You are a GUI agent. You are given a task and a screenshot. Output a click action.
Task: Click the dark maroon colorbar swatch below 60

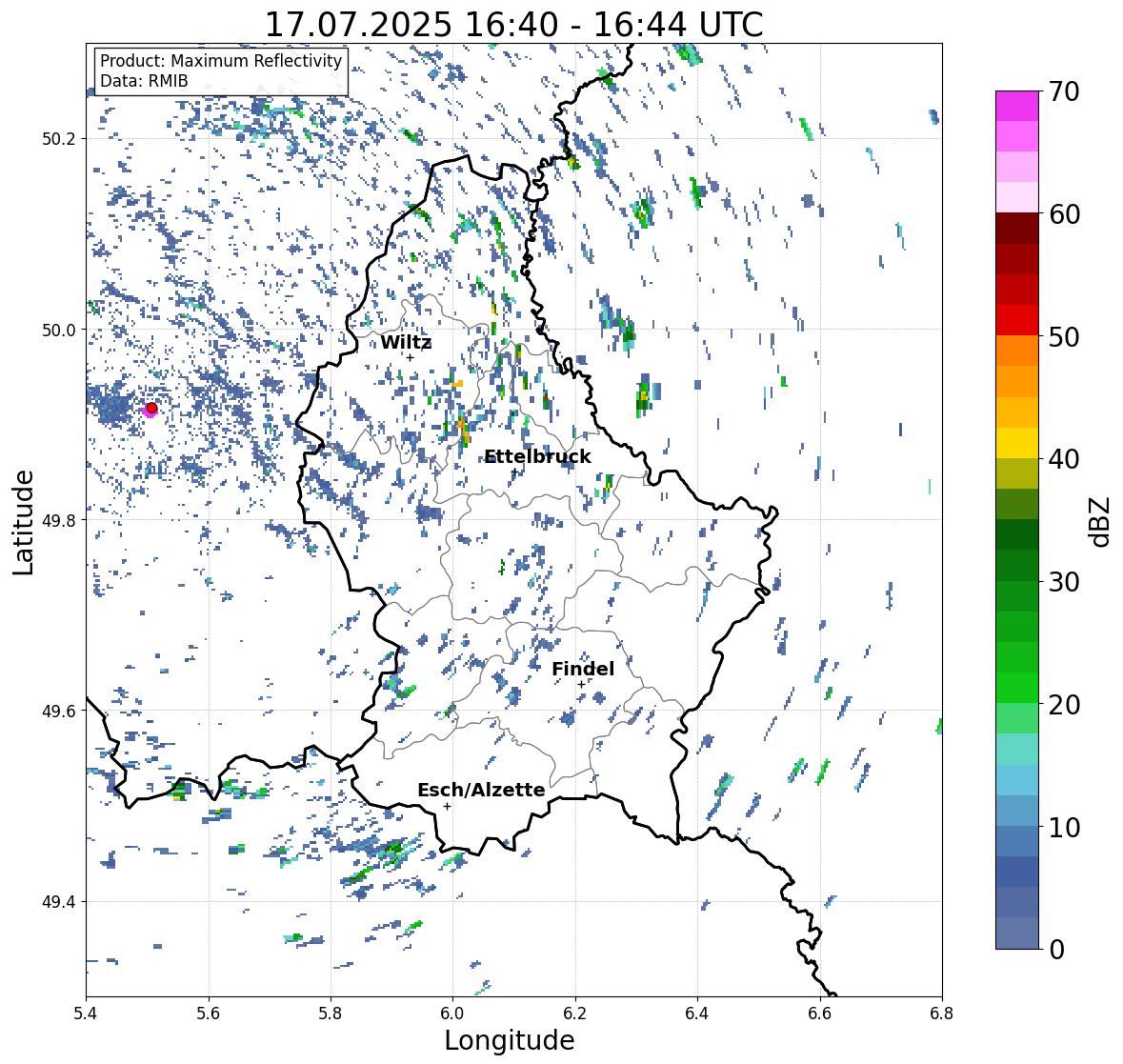(1017, 229)
